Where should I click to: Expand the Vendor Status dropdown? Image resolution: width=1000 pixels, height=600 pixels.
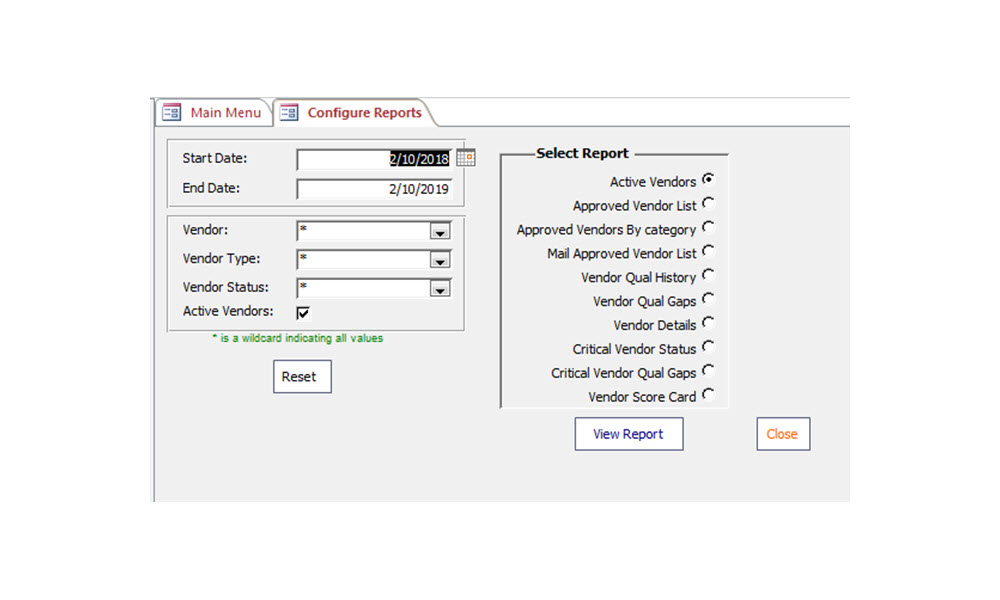[439, 290]
